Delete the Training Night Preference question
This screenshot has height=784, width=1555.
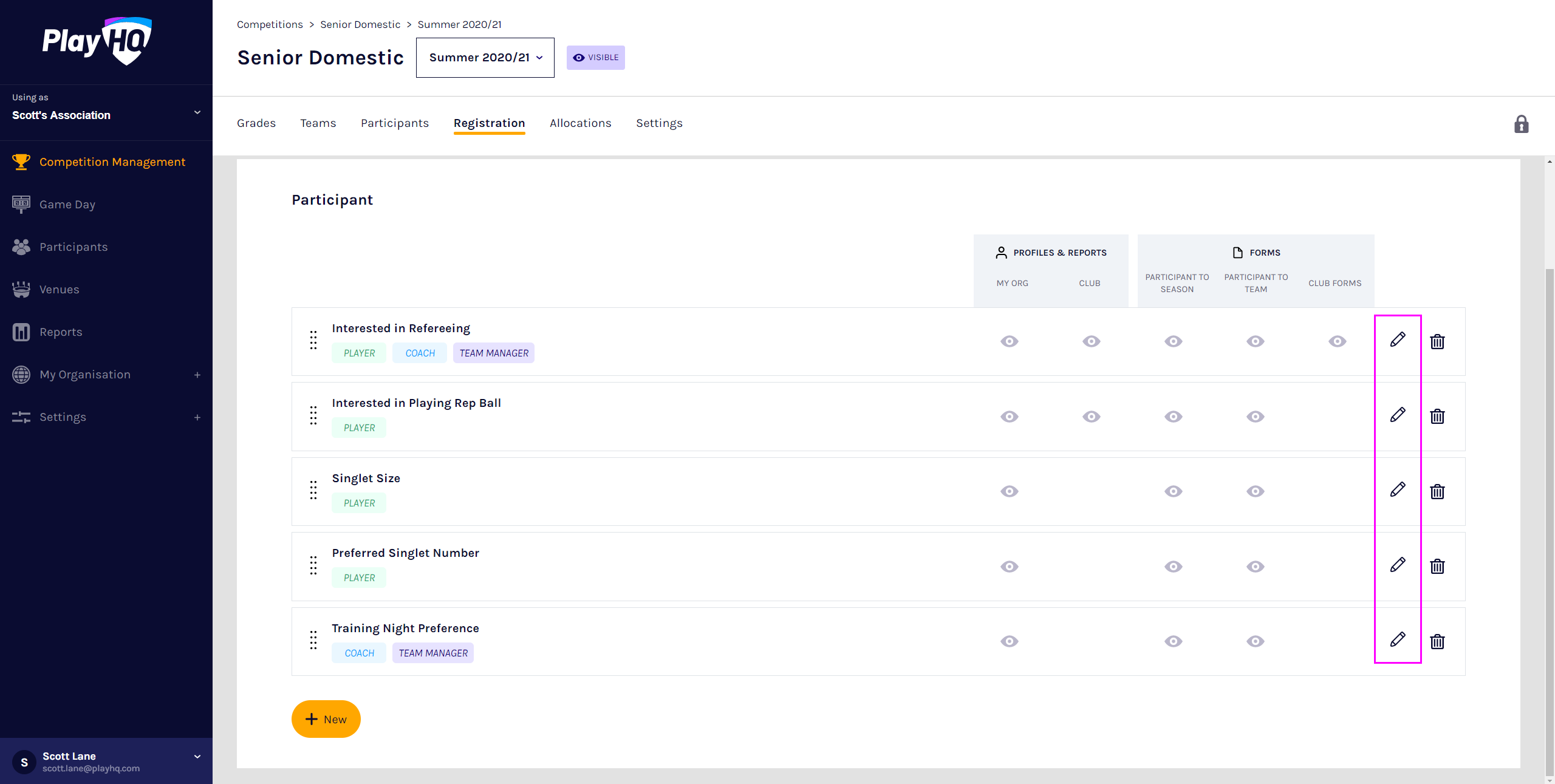(x=1437, y=641)
